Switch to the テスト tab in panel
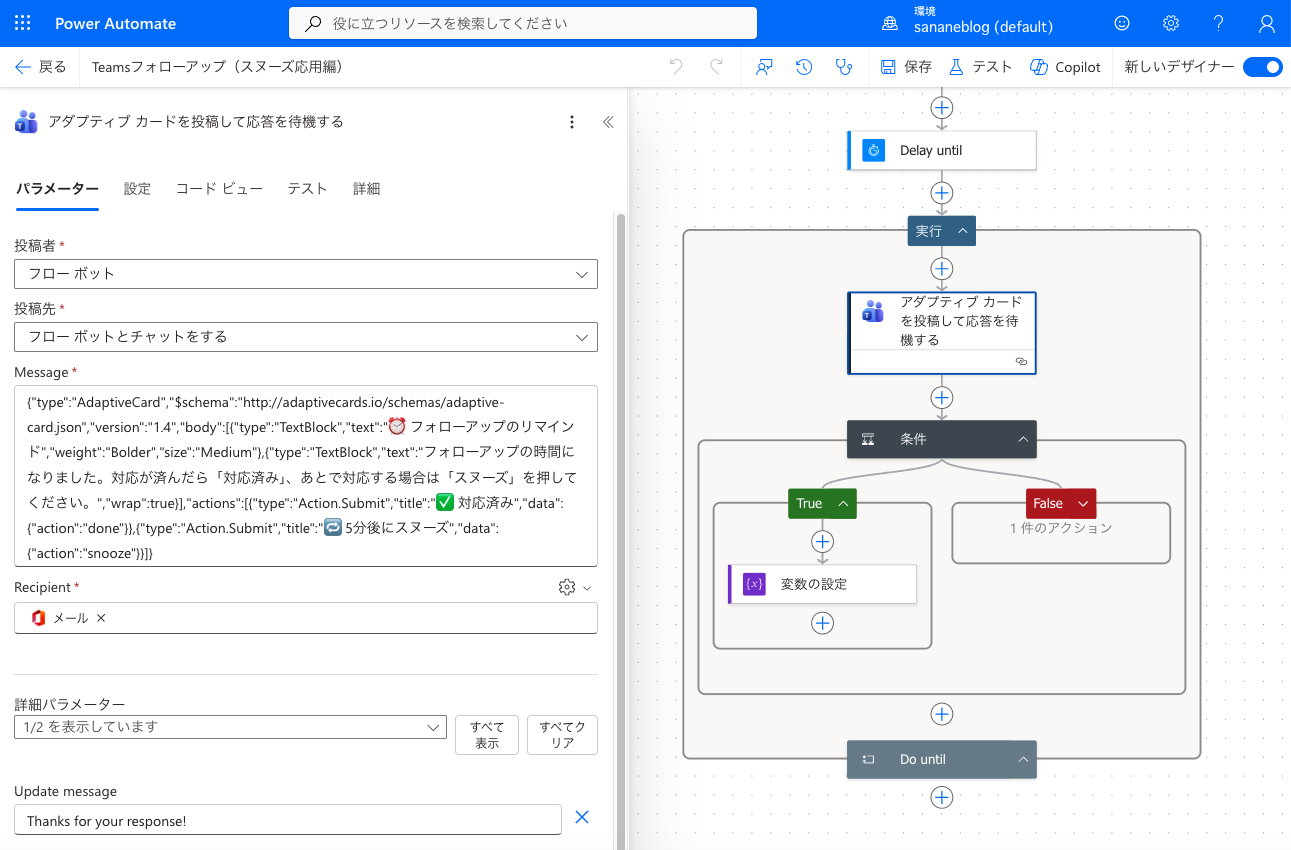The height and width of the screenshot is (850, 1291). pos(307,189)
